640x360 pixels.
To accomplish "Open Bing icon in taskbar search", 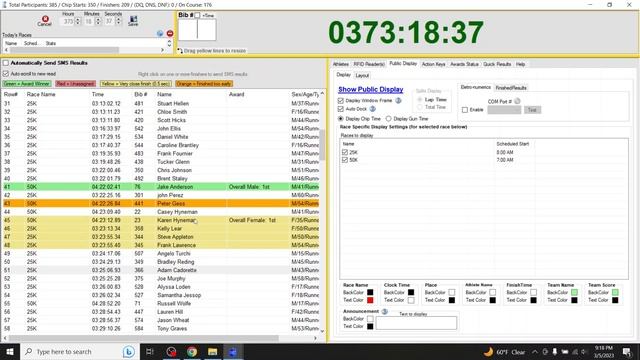I will 129,351.
